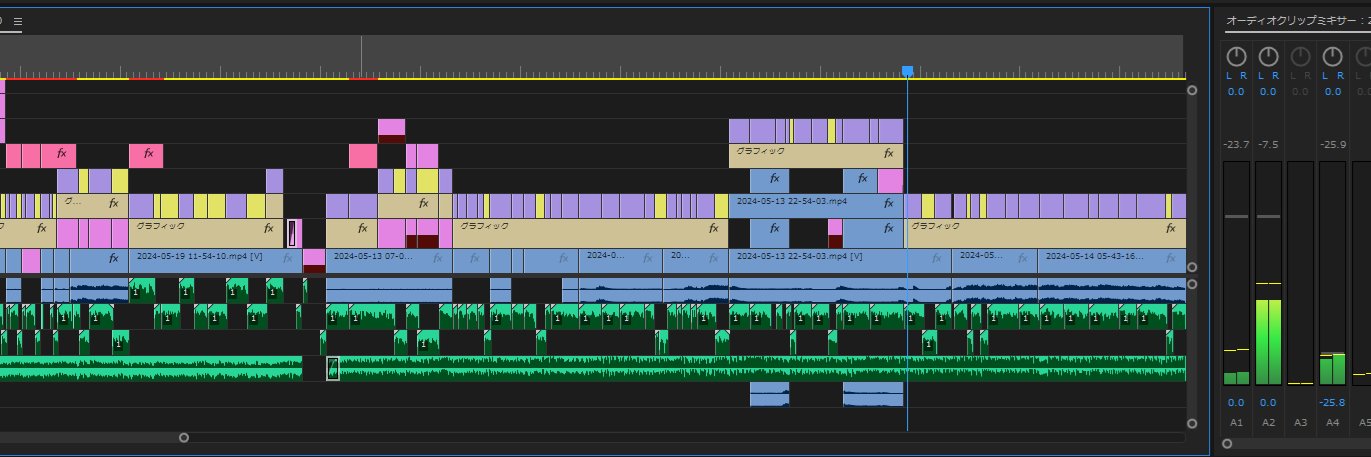Image resolution: width=1371 pixels, height=457 pixels.
Task: Select the グラフィック clip after the playhead
Action: click(x=1045, y=232)
